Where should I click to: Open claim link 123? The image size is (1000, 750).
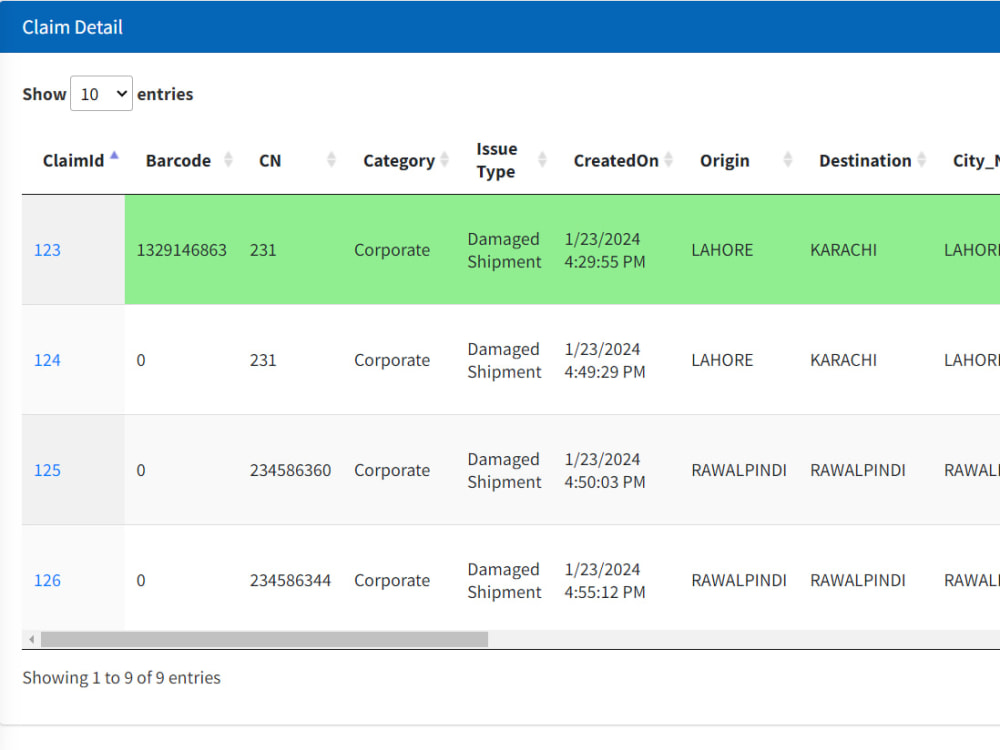click(47, 250)
